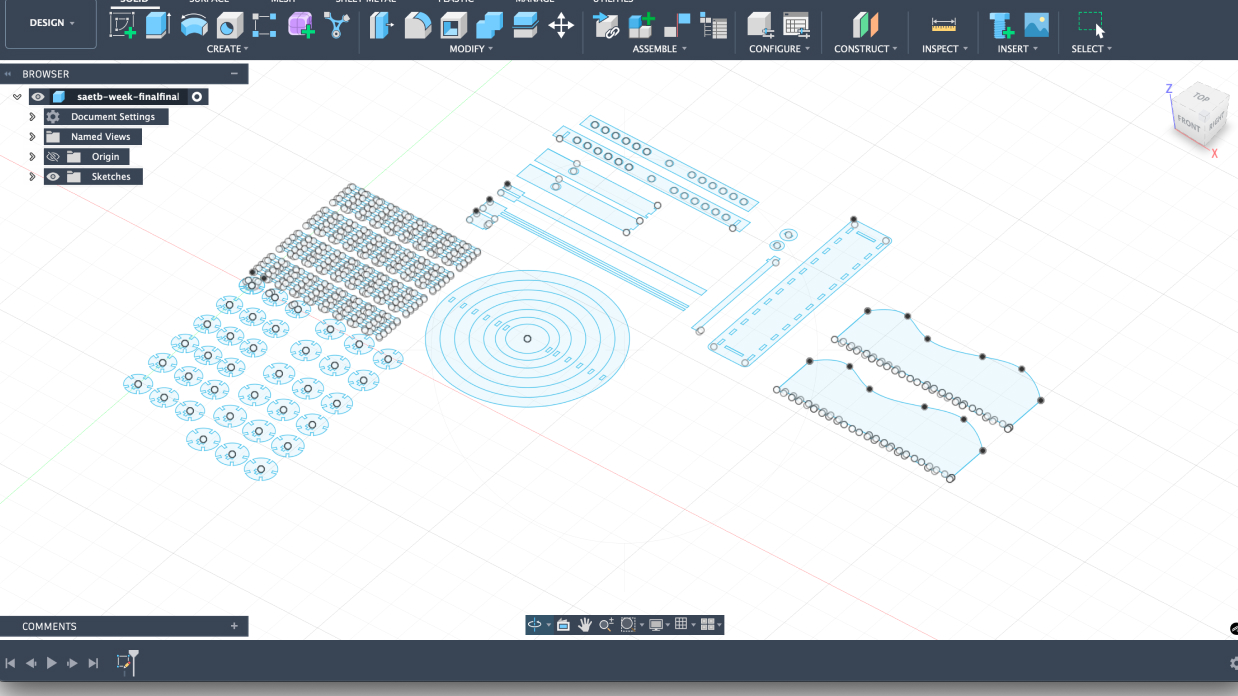Hide the Sketches folder via eye icon
This screenshot has height=696, width=1238.
pos(54,177)
